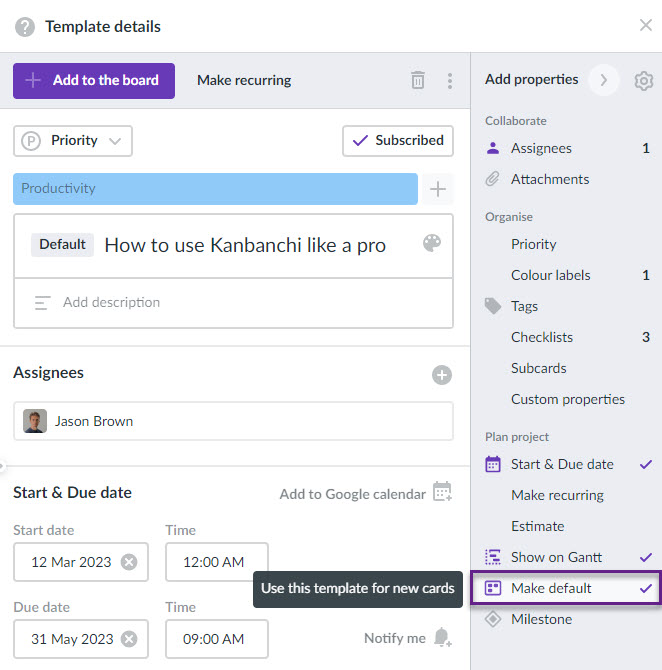Image resolution: width=662 pixels, height=670 pixels.
Task: Click the Assignees person icon
Action: tap(493, 148)
